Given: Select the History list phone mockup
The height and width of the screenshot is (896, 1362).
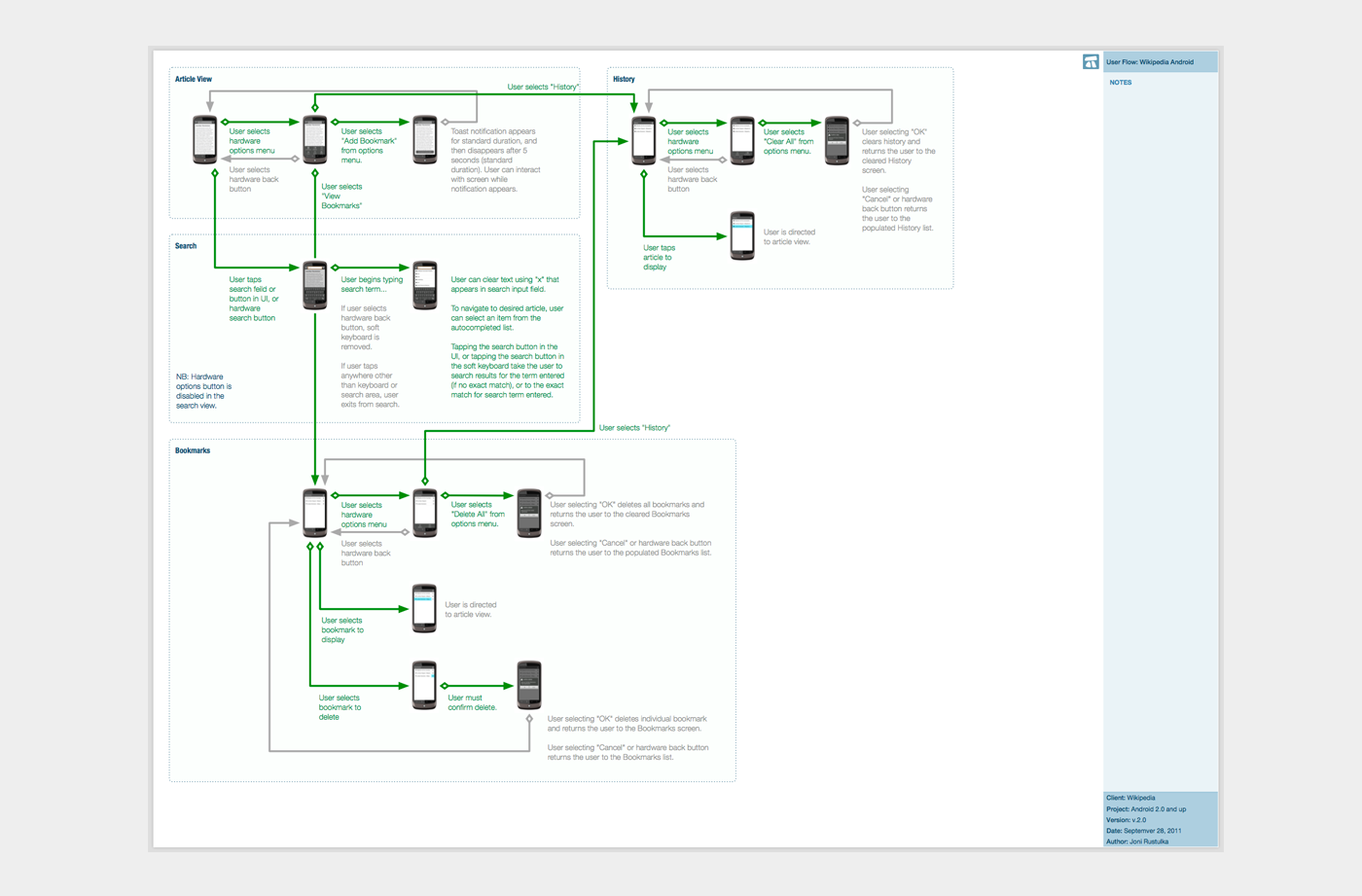Looking at the screenshot, I should coord(644,140).
